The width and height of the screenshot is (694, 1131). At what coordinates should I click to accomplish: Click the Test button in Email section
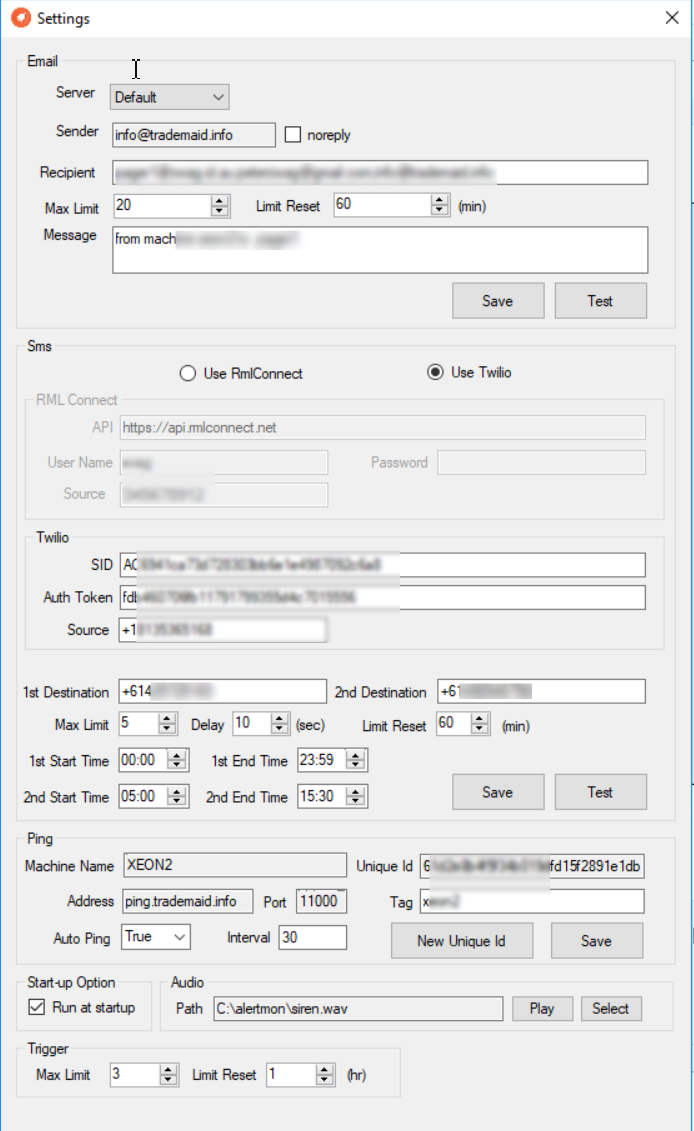coord(600,301)
